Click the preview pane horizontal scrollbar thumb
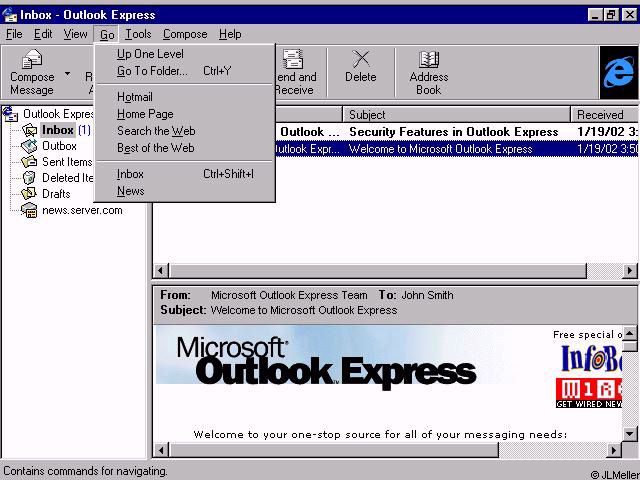 (x=333, y=450)
